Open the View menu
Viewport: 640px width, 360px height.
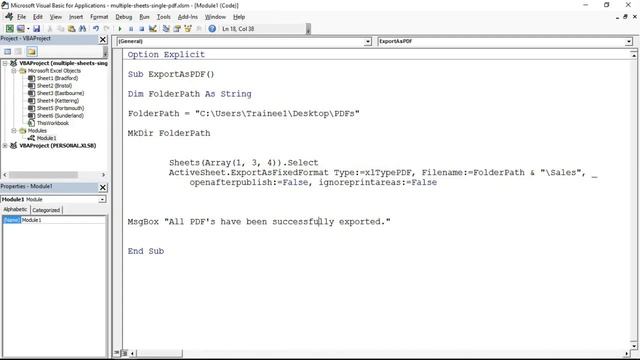56,17
